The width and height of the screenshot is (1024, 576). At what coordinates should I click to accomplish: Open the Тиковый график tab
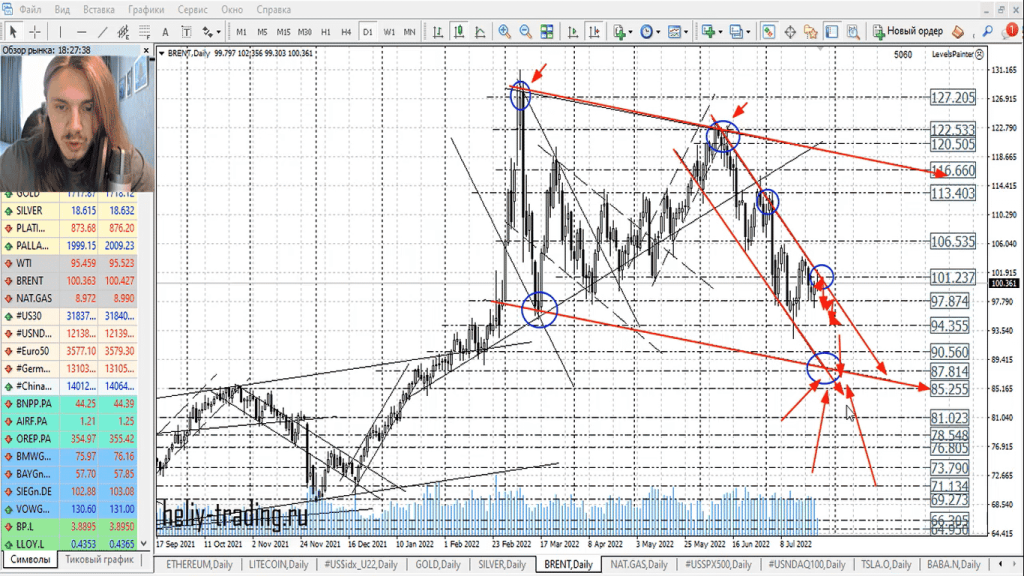98,561
